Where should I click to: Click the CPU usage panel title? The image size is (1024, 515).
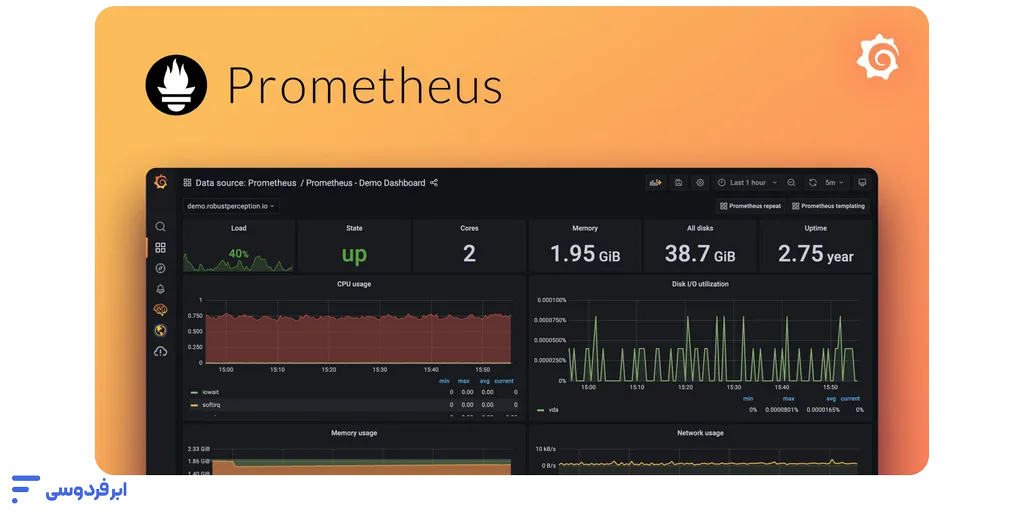tap(354, 284)
